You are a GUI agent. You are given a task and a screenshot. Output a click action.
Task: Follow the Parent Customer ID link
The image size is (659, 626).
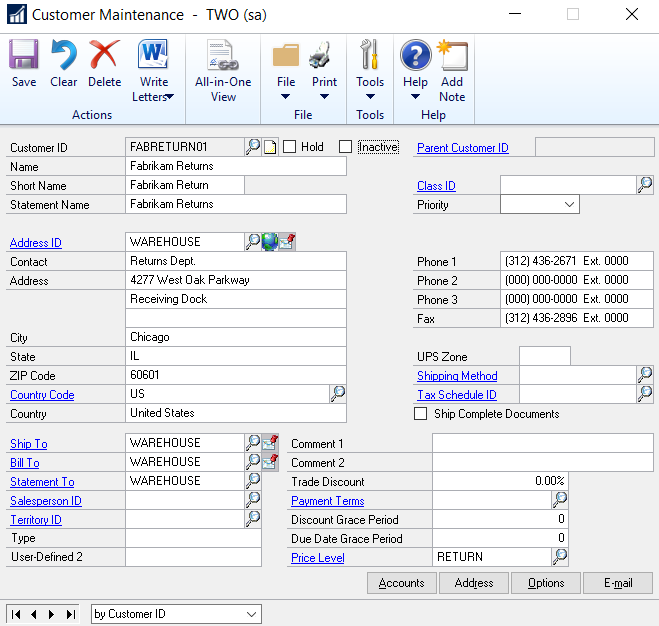(463, 148)
